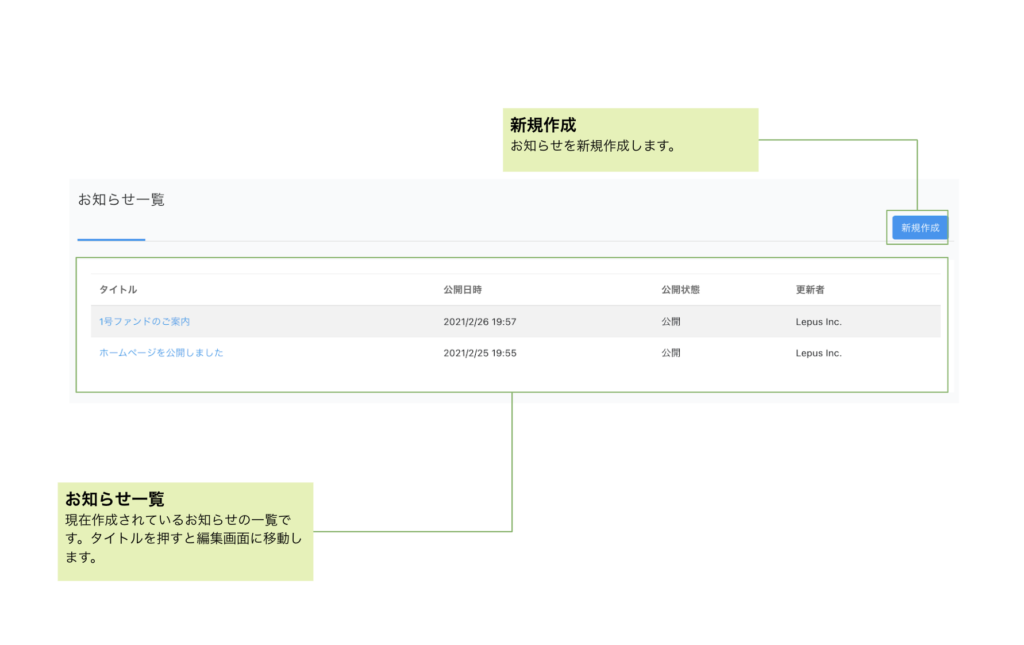Click Lepus Inc. in the ホームページ row
The width and height of the screenshot is (1024, 645).
818,353
